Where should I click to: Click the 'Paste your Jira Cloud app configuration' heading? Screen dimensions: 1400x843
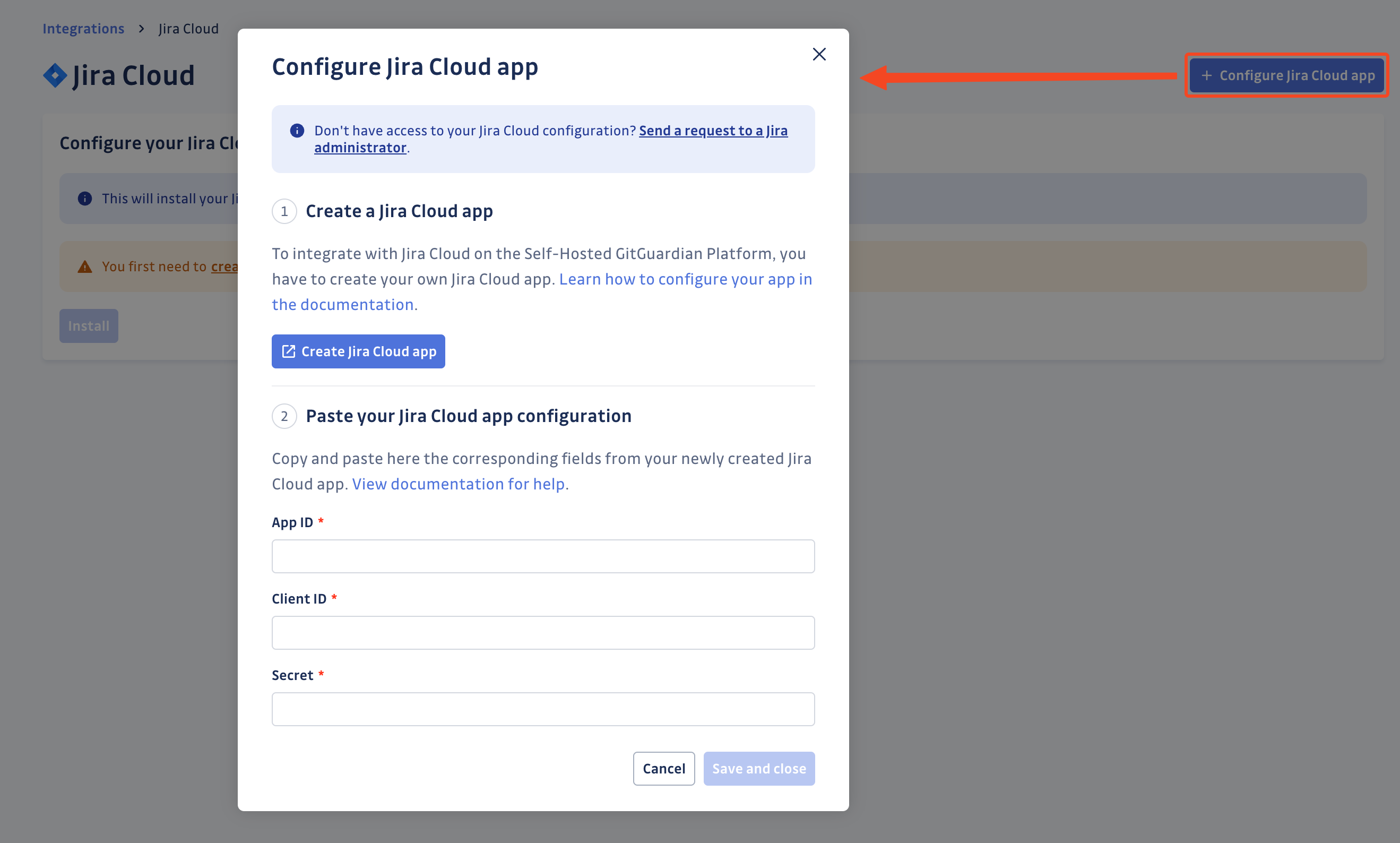click(469, 416)
